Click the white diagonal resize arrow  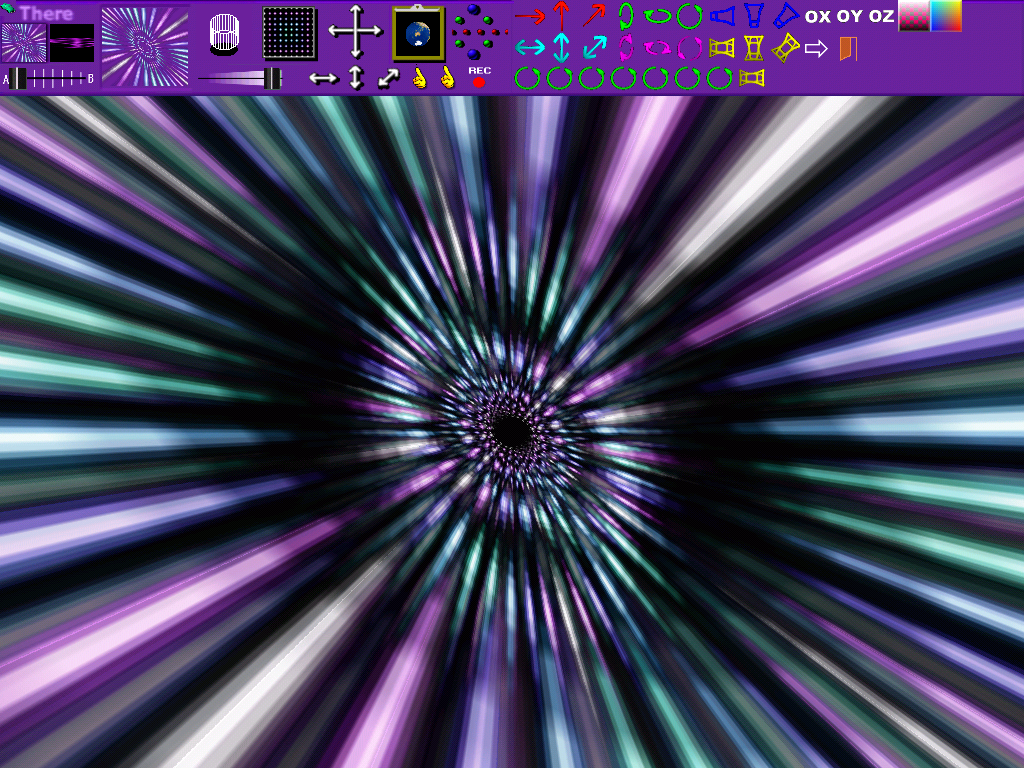coord(388,78)
